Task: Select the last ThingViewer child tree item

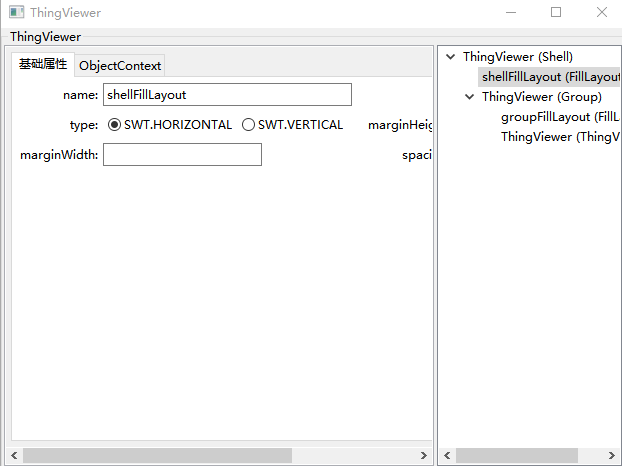Action: pyautogui.click(x=560, y=137)
